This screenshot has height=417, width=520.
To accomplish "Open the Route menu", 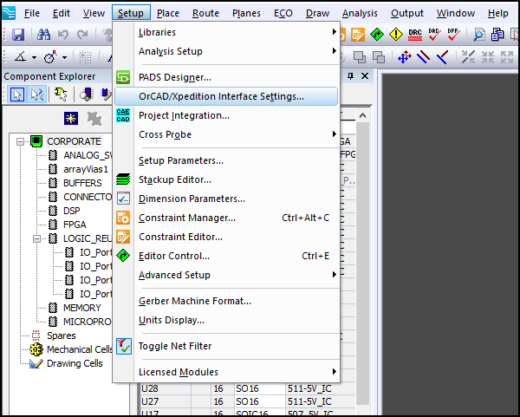I will click(206, 13).
